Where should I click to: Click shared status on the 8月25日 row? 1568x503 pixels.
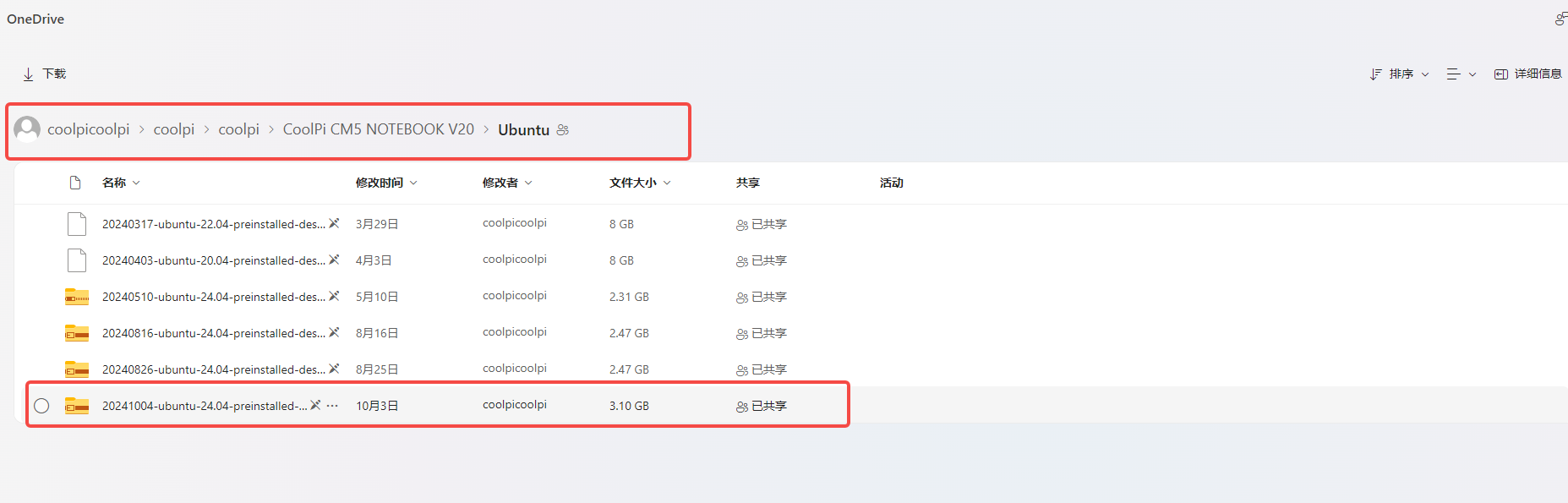(761, 369)
